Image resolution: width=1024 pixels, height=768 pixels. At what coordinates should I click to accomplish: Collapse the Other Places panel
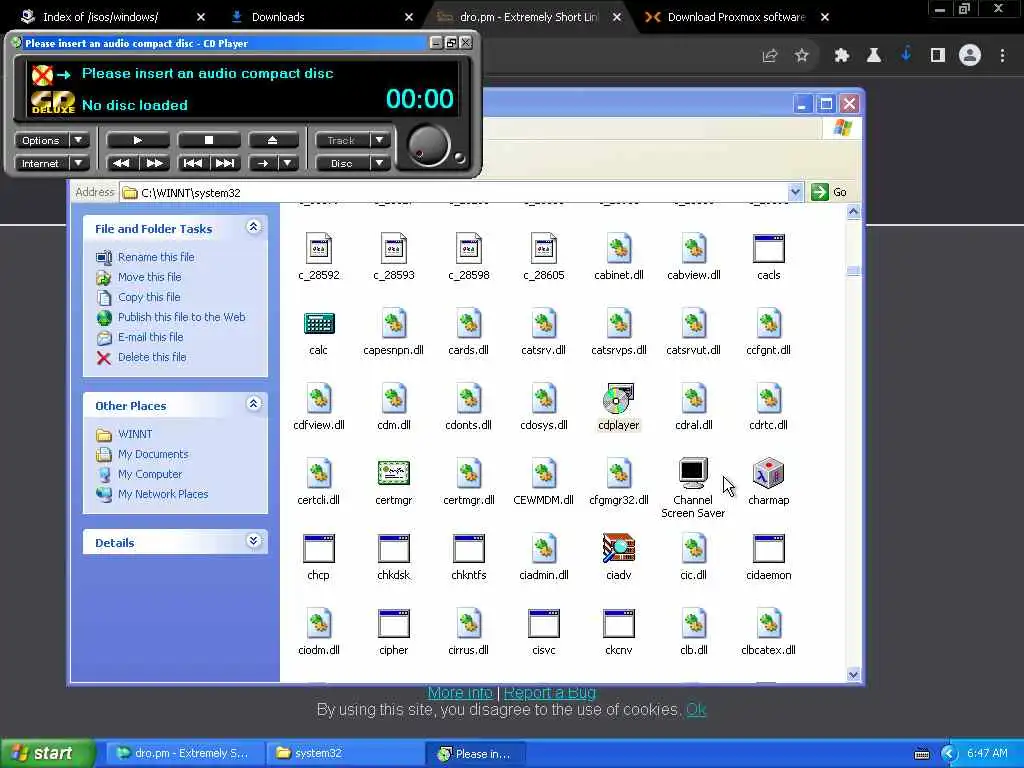coord(253,404)
